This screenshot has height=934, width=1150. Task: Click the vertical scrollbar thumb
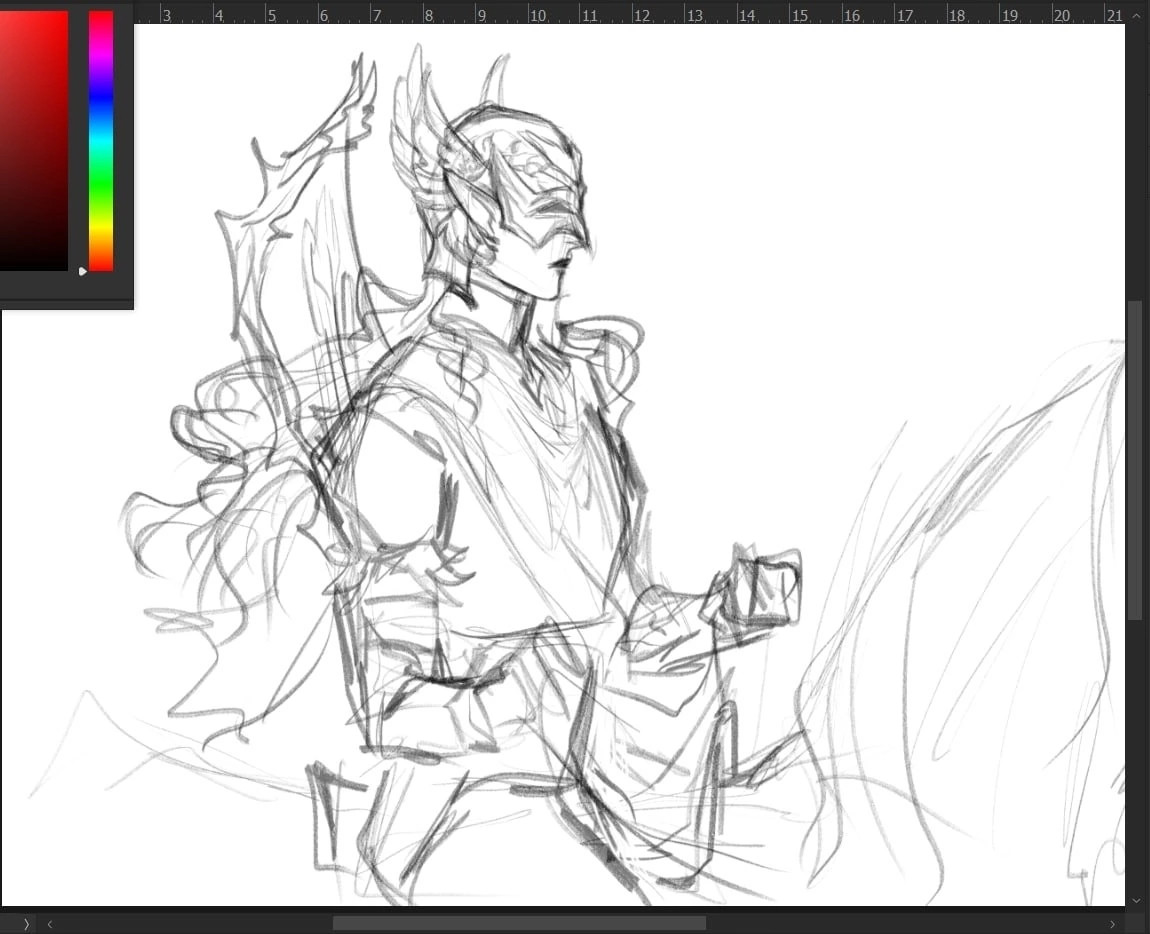(x=1135, y=461)
